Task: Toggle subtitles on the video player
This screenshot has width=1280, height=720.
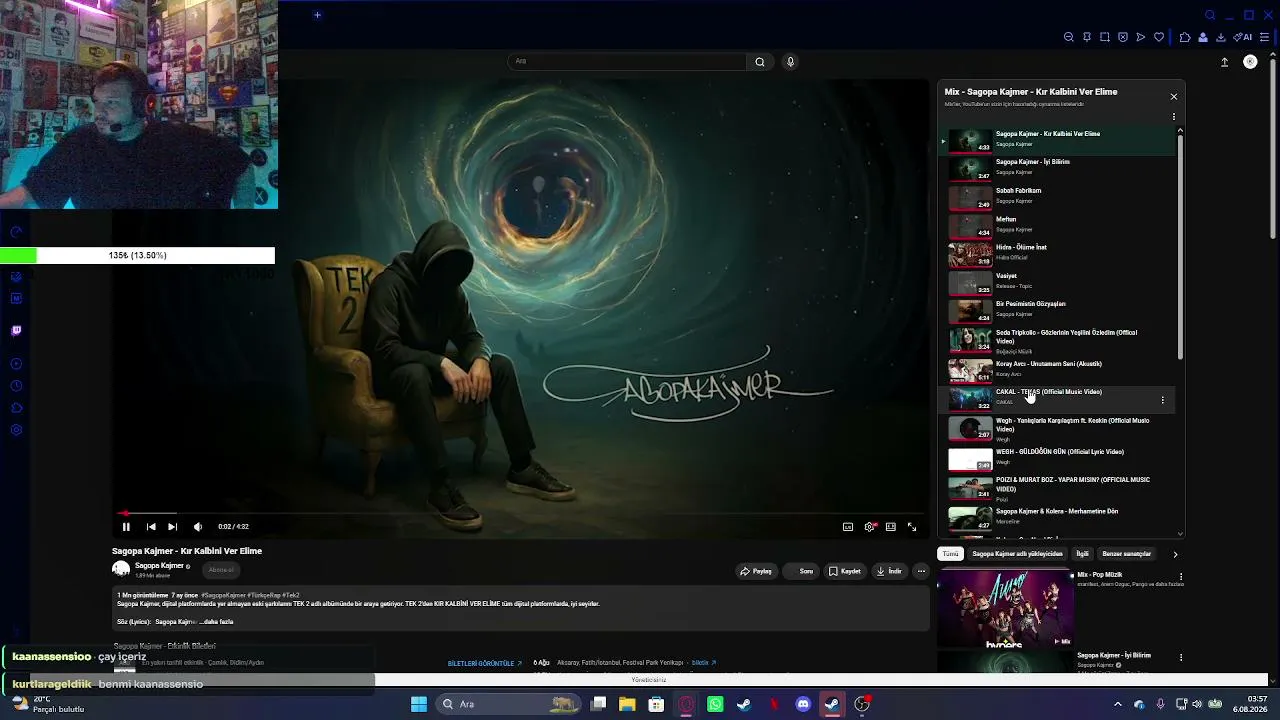Action: click(x=848, y=527)
